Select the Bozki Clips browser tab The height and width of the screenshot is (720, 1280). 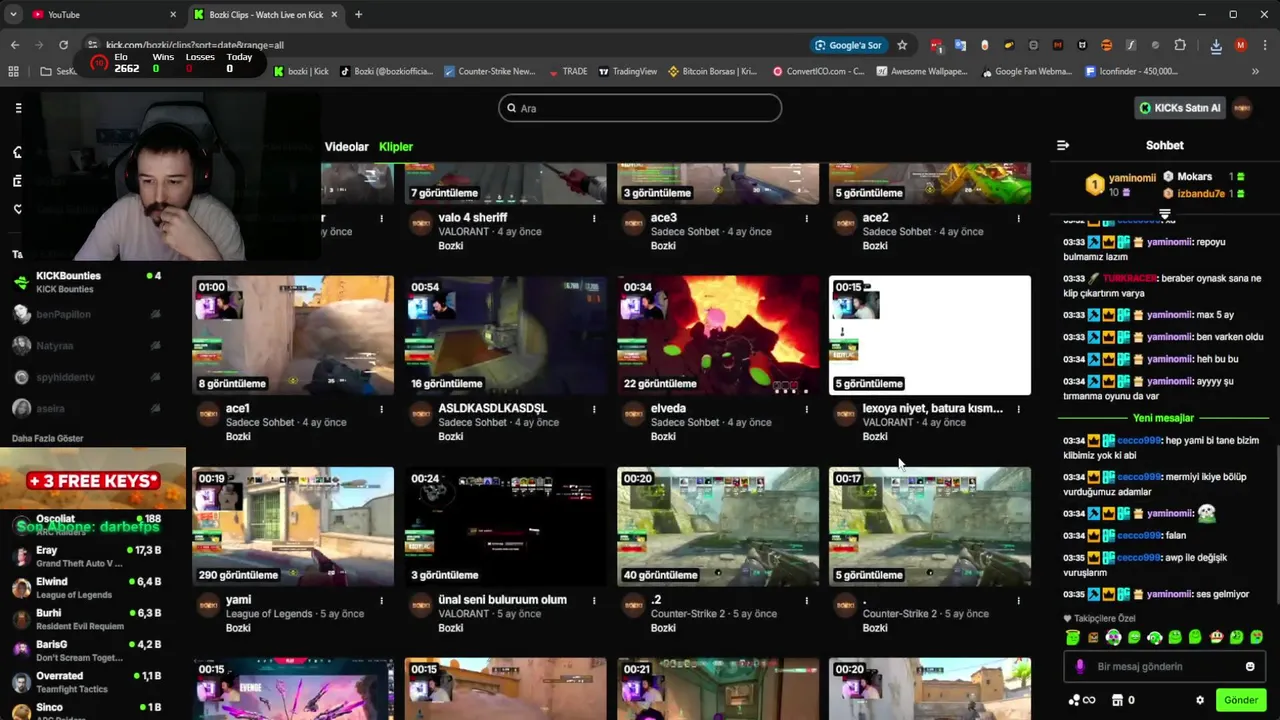[267, 14]
